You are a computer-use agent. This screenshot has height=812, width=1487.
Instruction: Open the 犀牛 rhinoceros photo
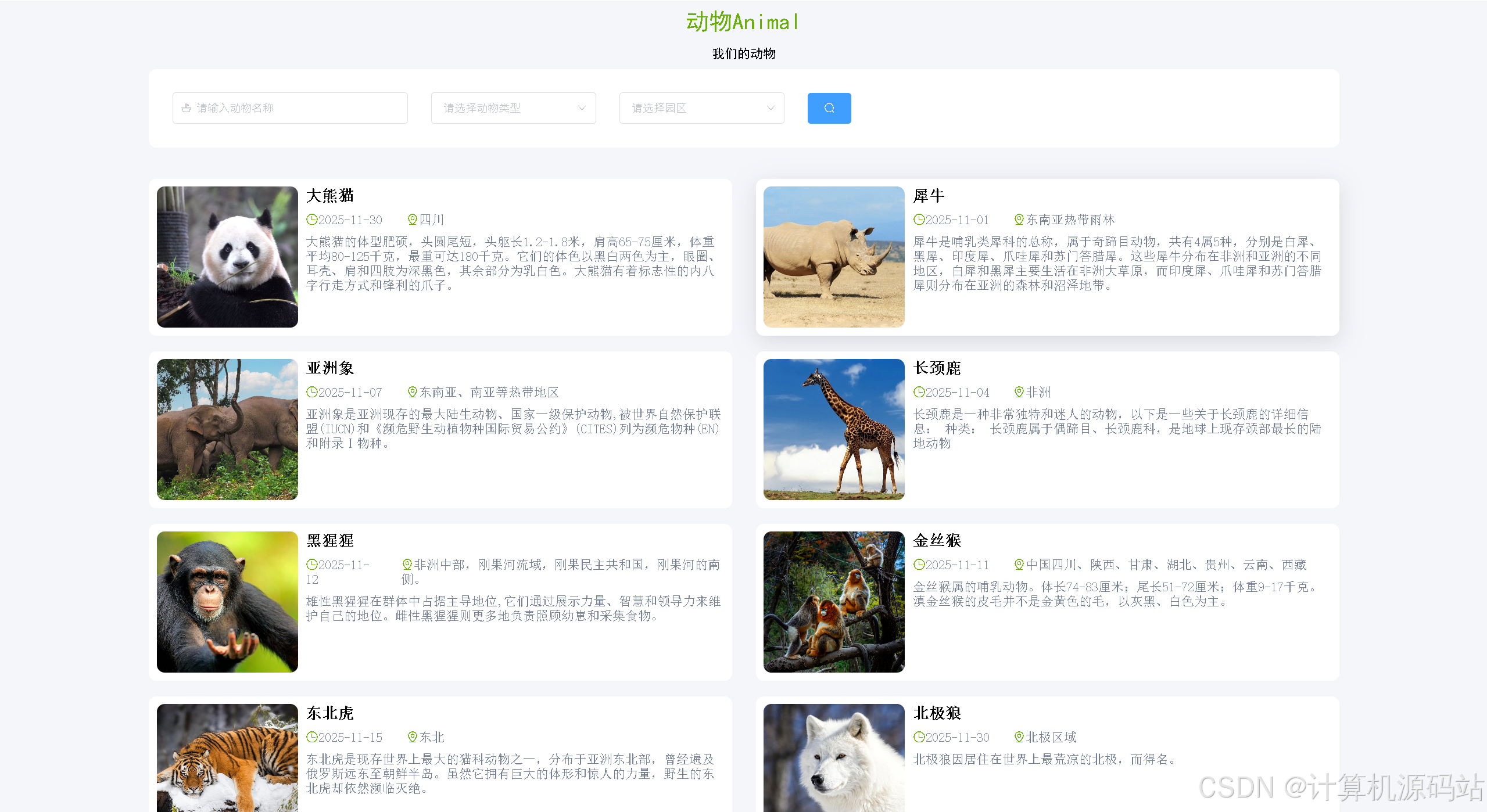pos(834,257)
